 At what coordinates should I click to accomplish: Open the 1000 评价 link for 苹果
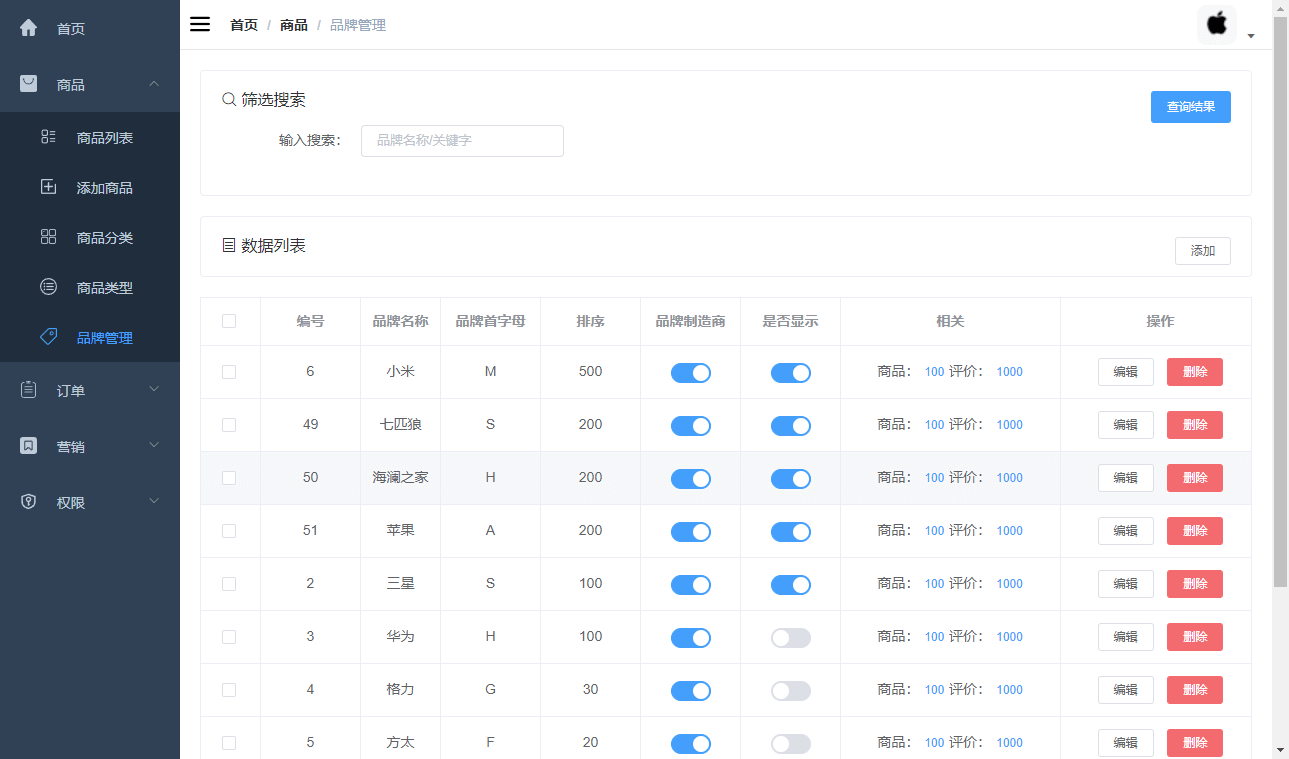coord(1009,531)
